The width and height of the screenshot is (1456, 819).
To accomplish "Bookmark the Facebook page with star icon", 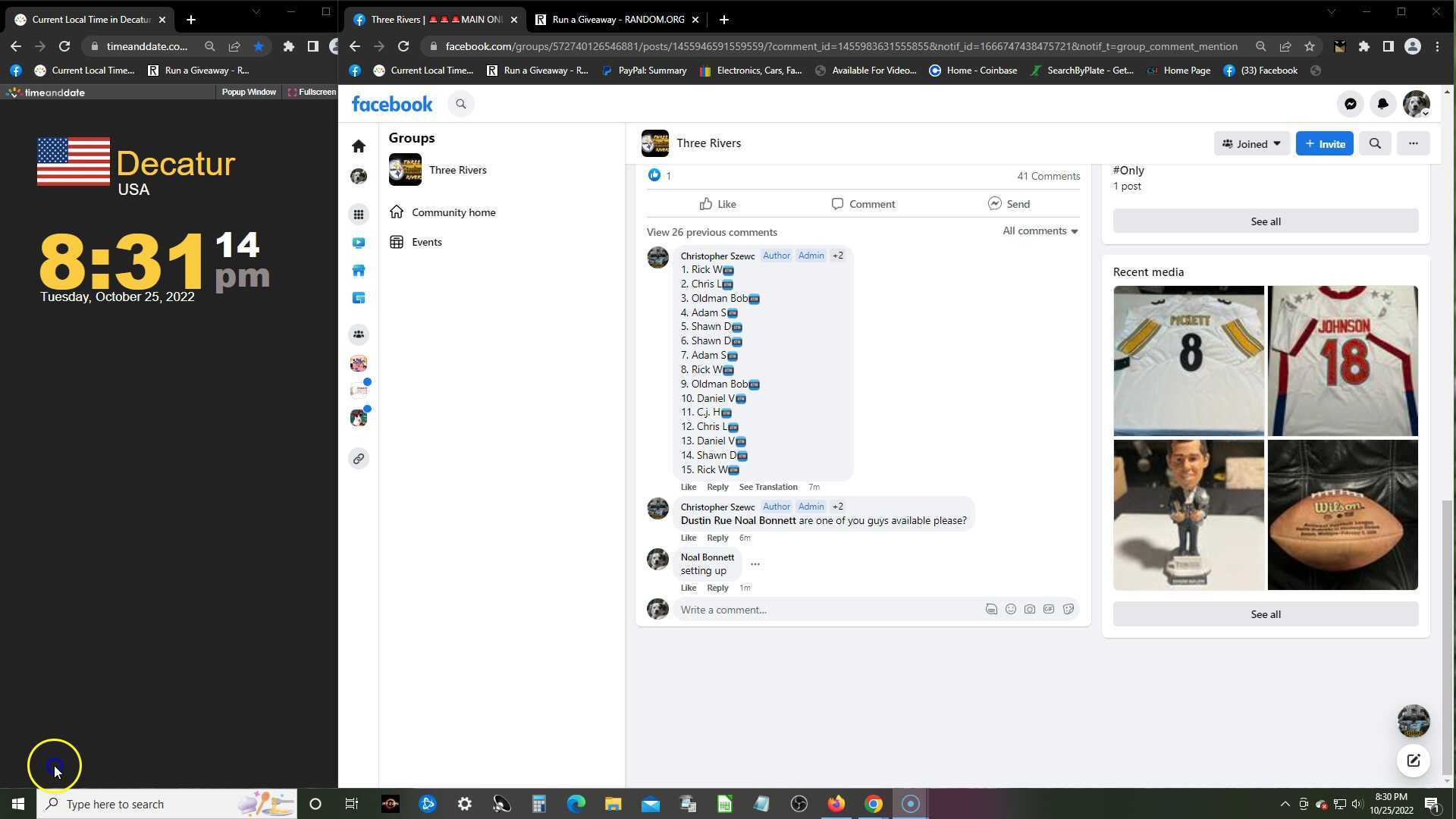I will click(1310, 46).
